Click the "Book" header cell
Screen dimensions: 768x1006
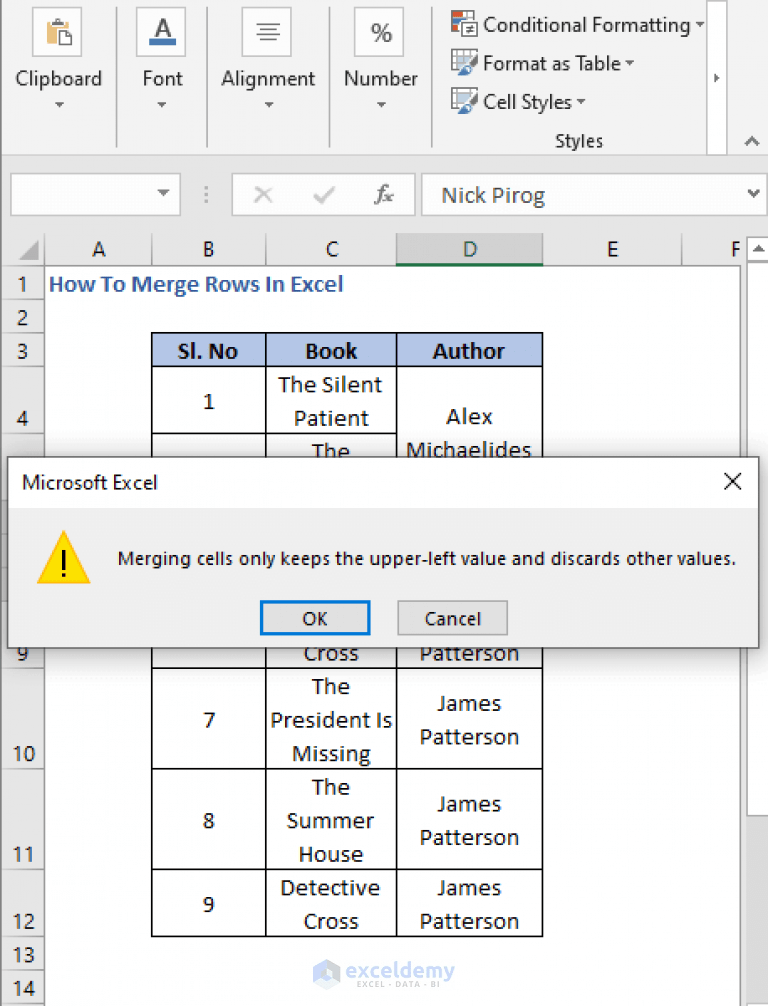pyautogui.click(x=331, y=350)
